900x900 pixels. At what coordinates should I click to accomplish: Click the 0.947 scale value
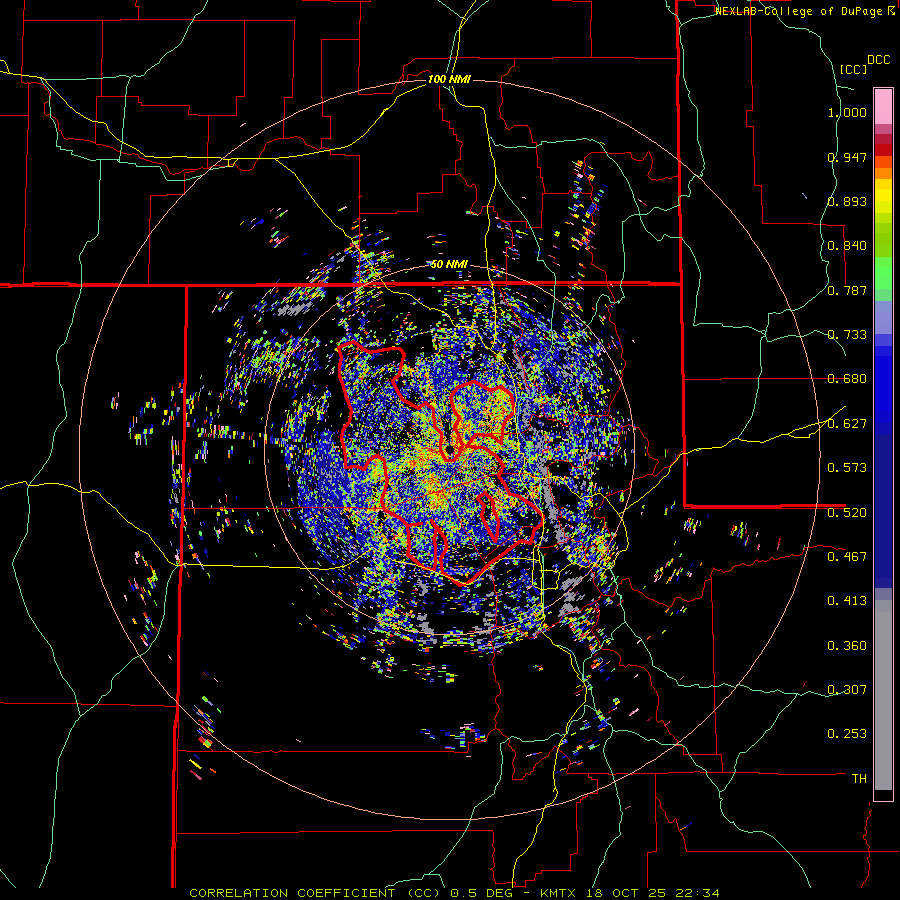click(x=847, y=157)
